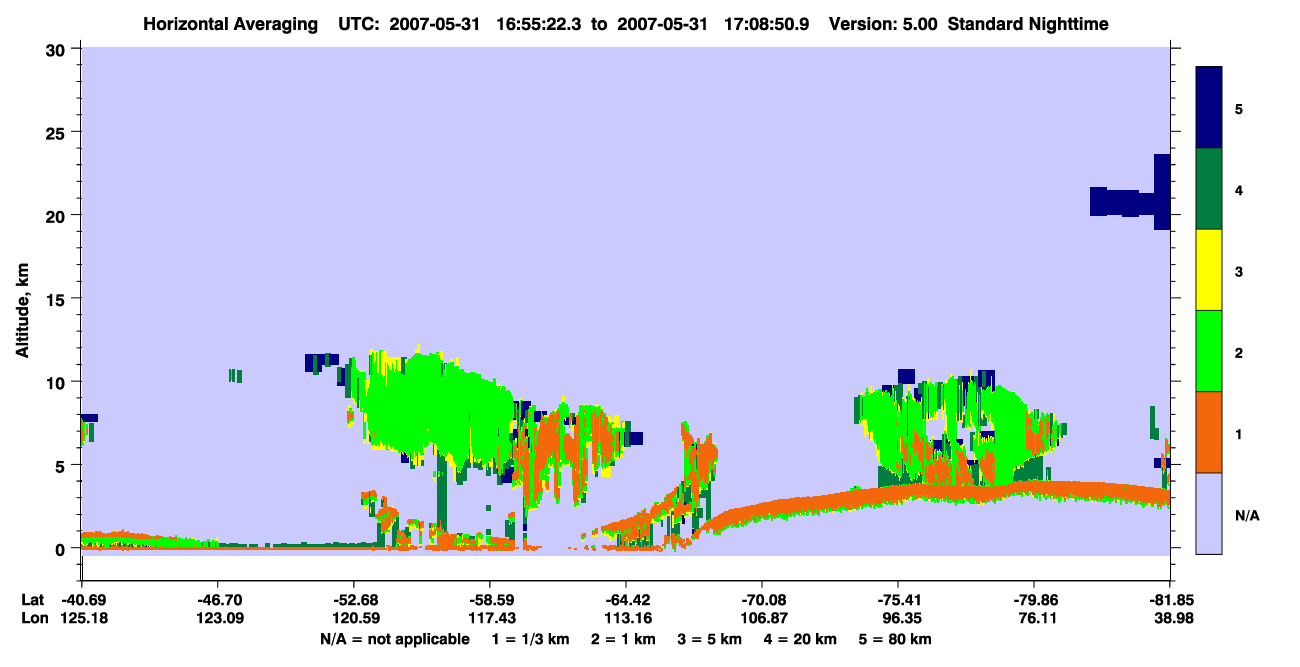Click longitude value 96.35

pos(899,618)
